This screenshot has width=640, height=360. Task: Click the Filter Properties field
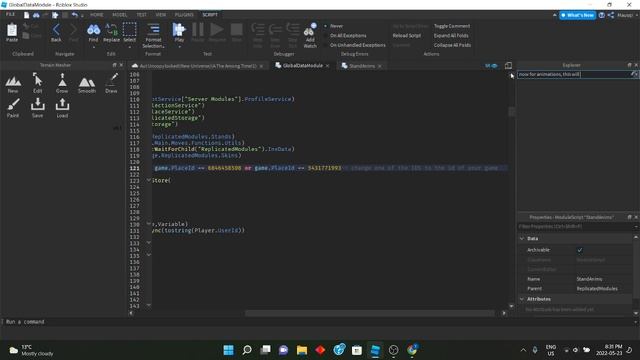[x=576, y=227]
